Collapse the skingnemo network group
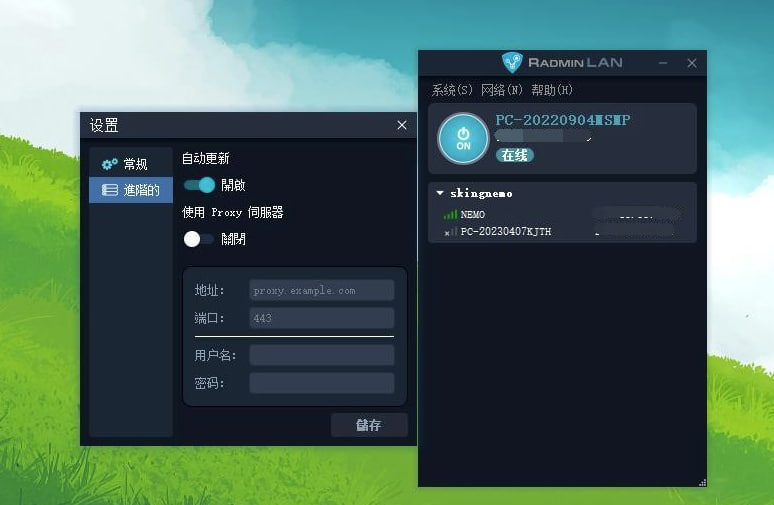774x505 pixels. (x=440, y=193)
